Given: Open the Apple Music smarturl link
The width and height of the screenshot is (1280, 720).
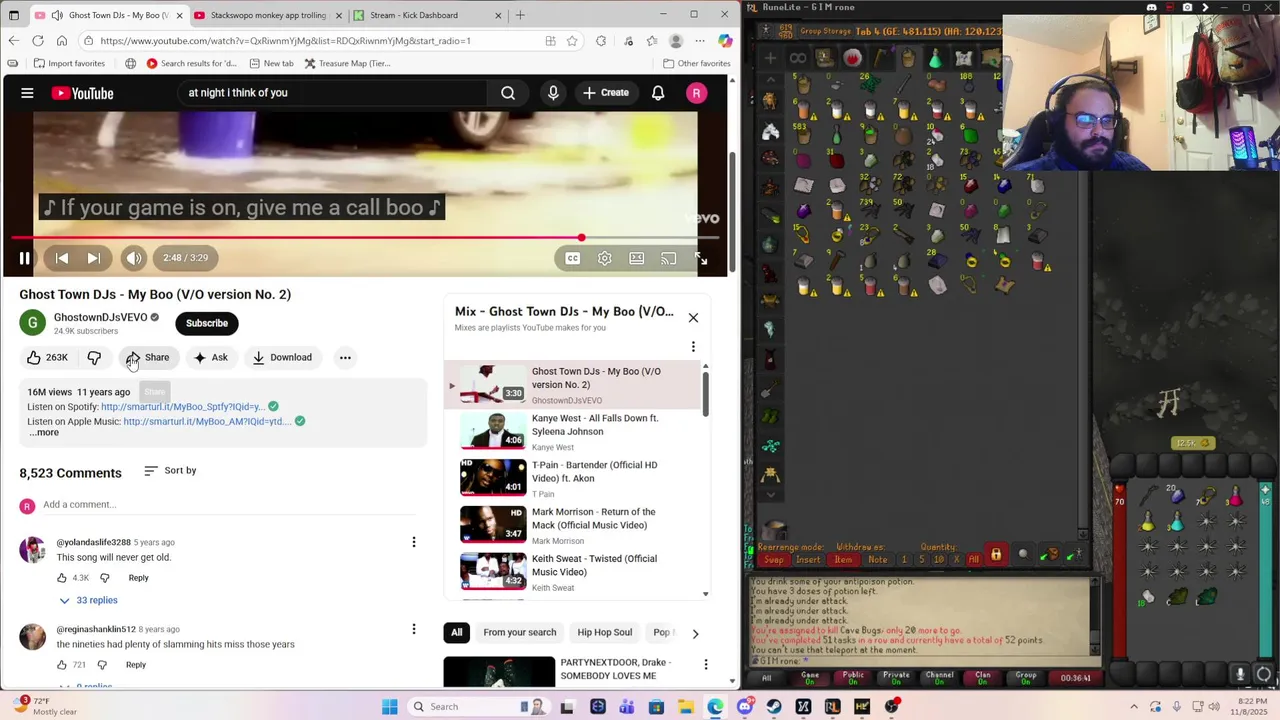Looking at the screenshot, I should tap(207, 421).
